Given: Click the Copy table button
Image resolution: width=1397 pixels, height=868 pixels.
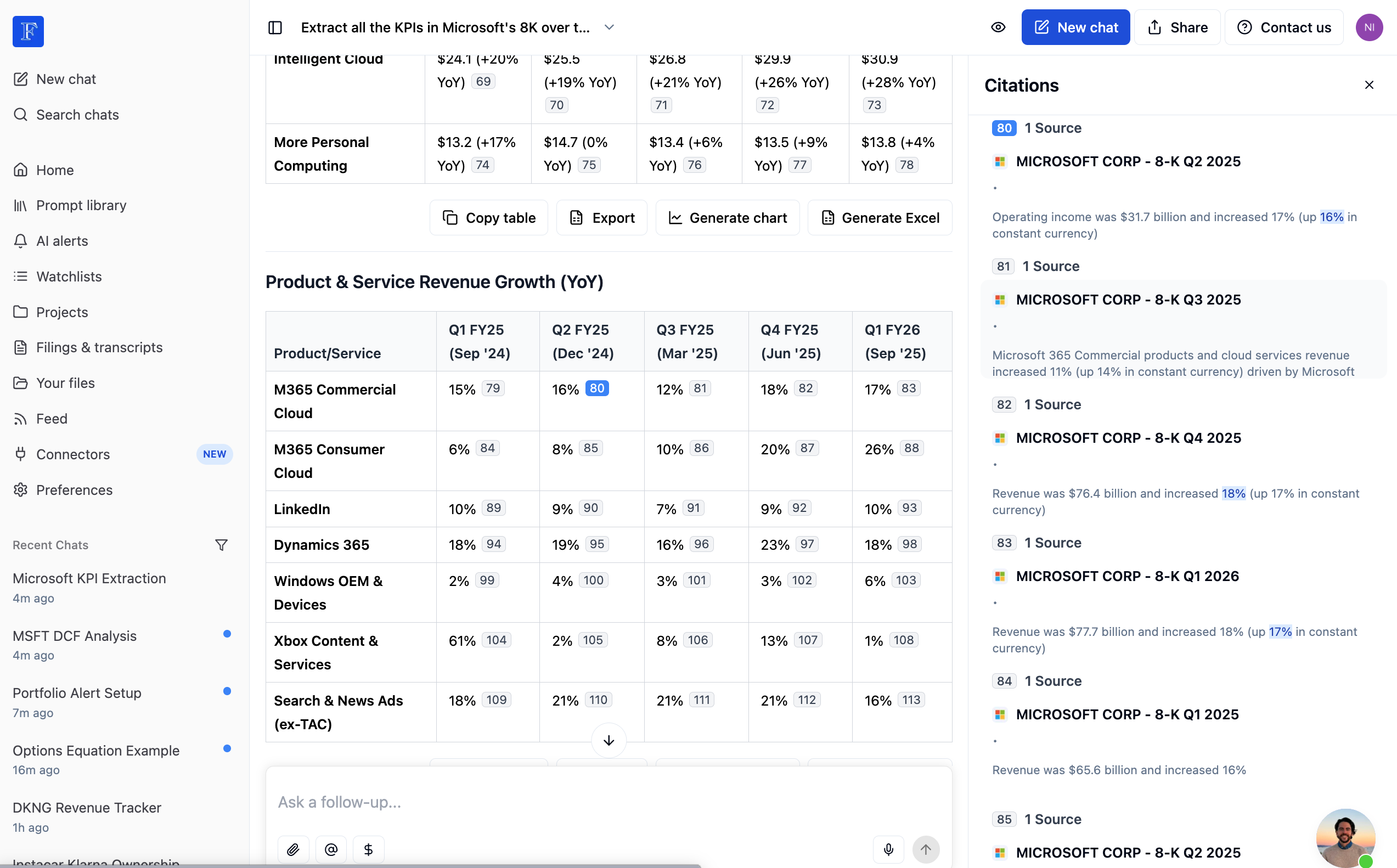Looking at the screenshot, I should pos(488,218).
